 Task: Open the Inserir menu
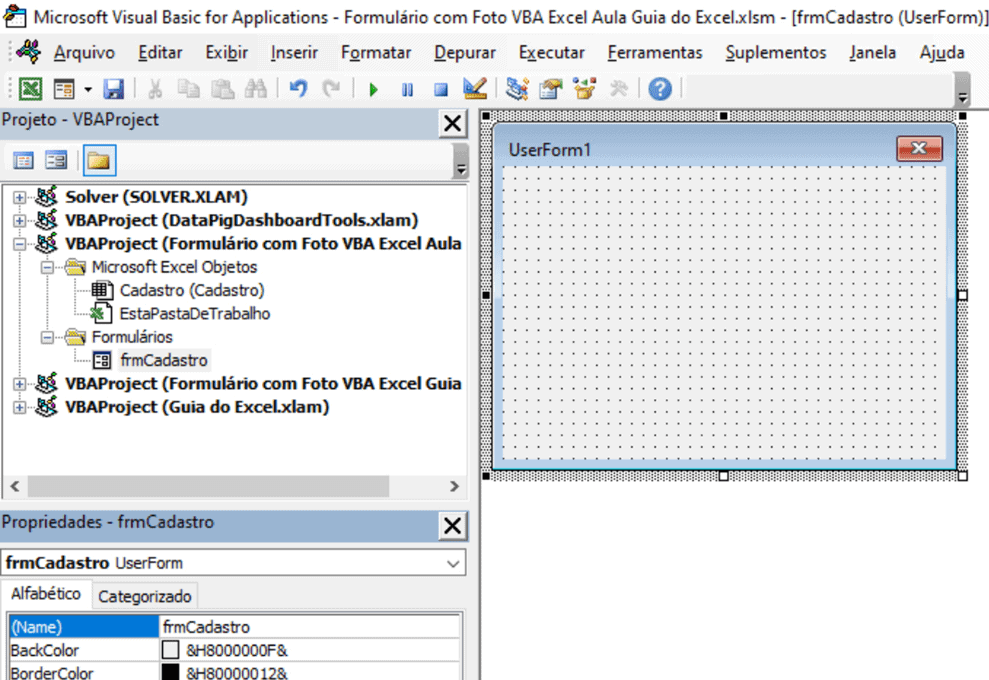click(294, 52)
